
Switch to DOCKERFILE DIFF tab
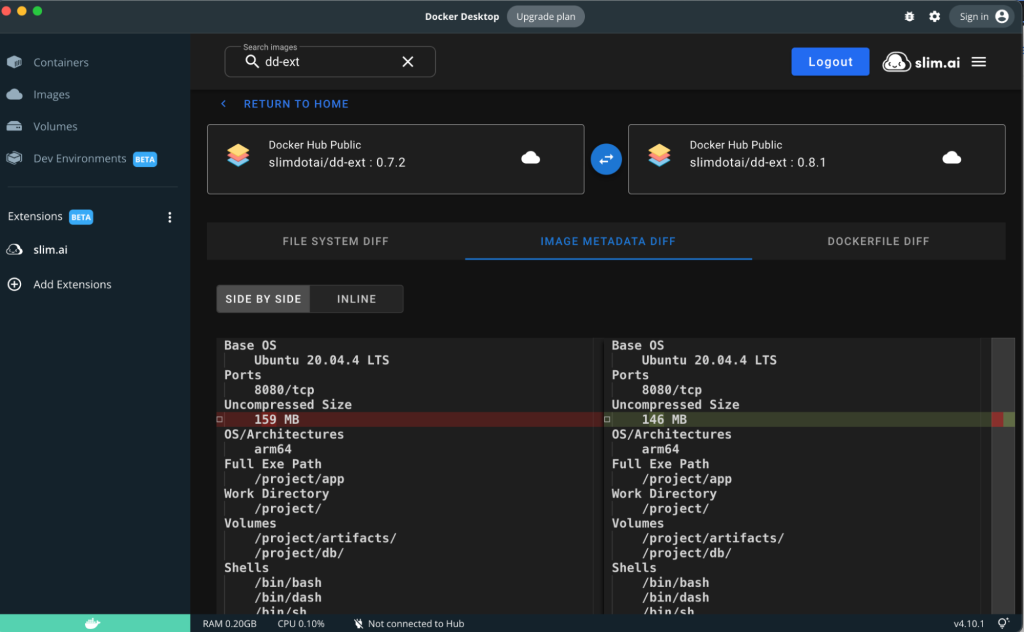pos(878,241)
